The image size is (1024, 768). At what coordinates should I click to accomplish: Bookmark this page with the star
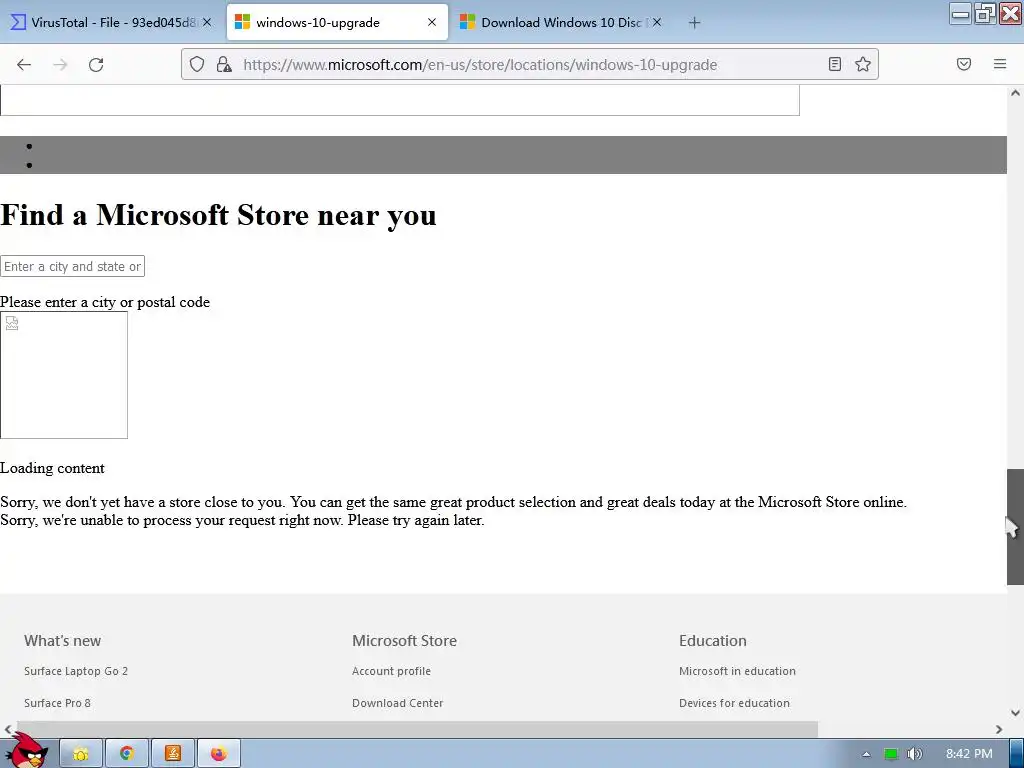coord(863,64)
